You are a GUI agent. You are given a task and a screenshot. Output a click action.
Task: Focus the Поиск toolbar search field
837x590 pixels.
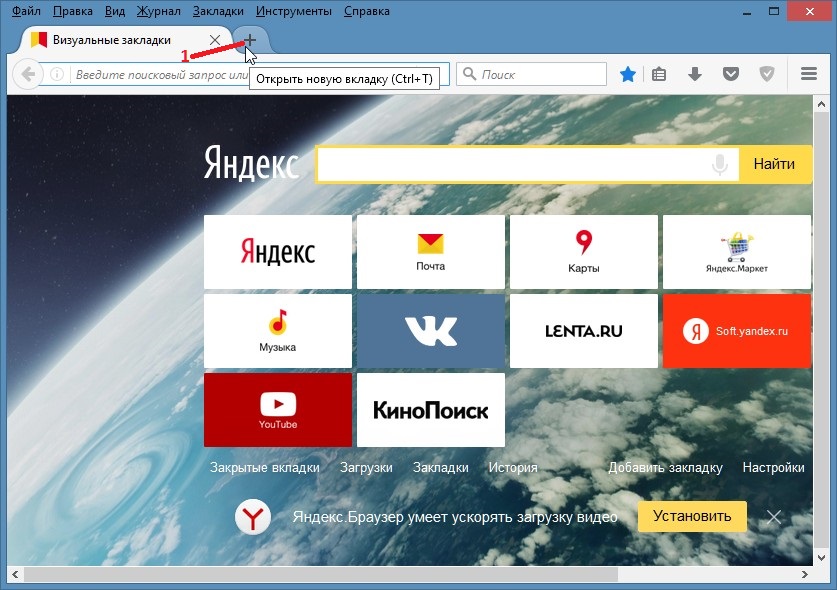(x=532, y=74)
